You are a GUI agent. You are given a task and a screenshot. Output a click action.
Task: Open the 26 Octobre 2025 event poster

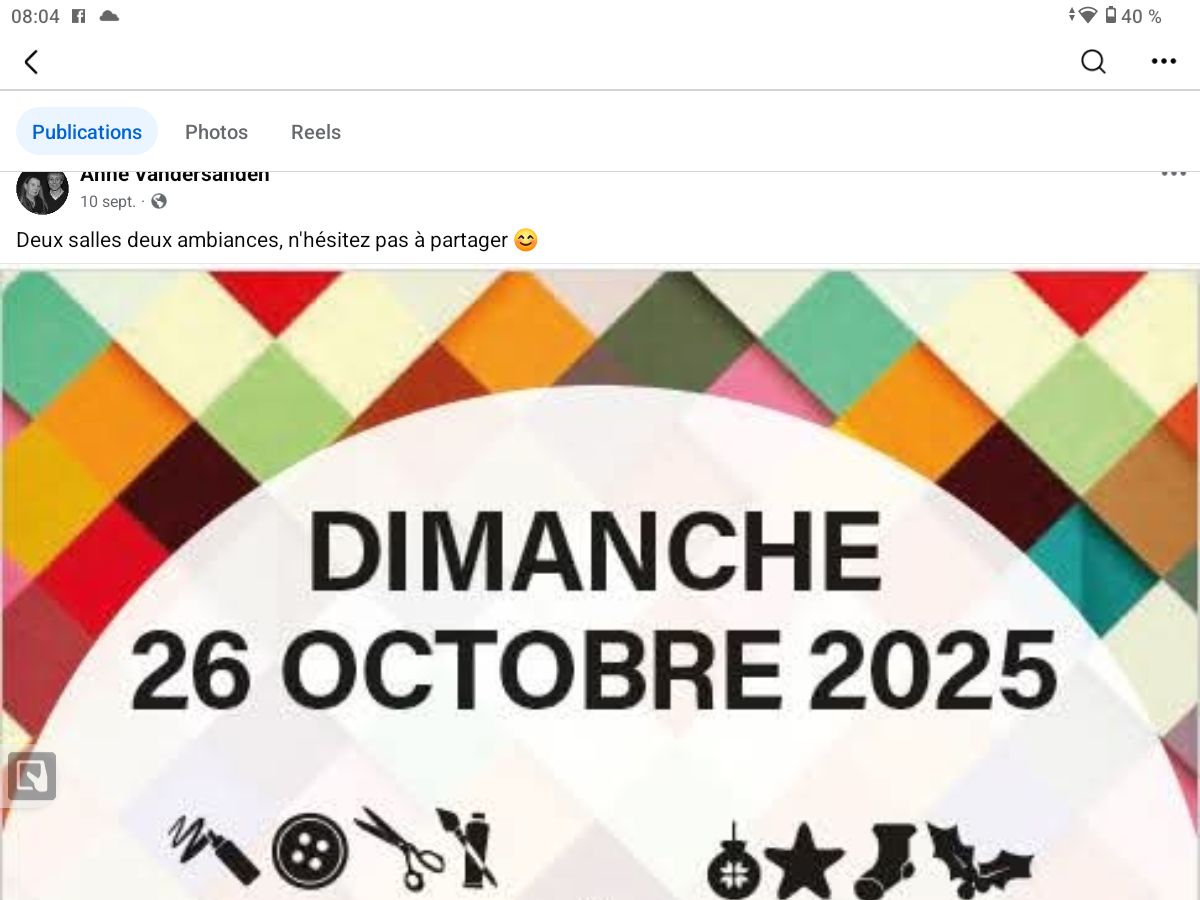(x=600, y=585)
